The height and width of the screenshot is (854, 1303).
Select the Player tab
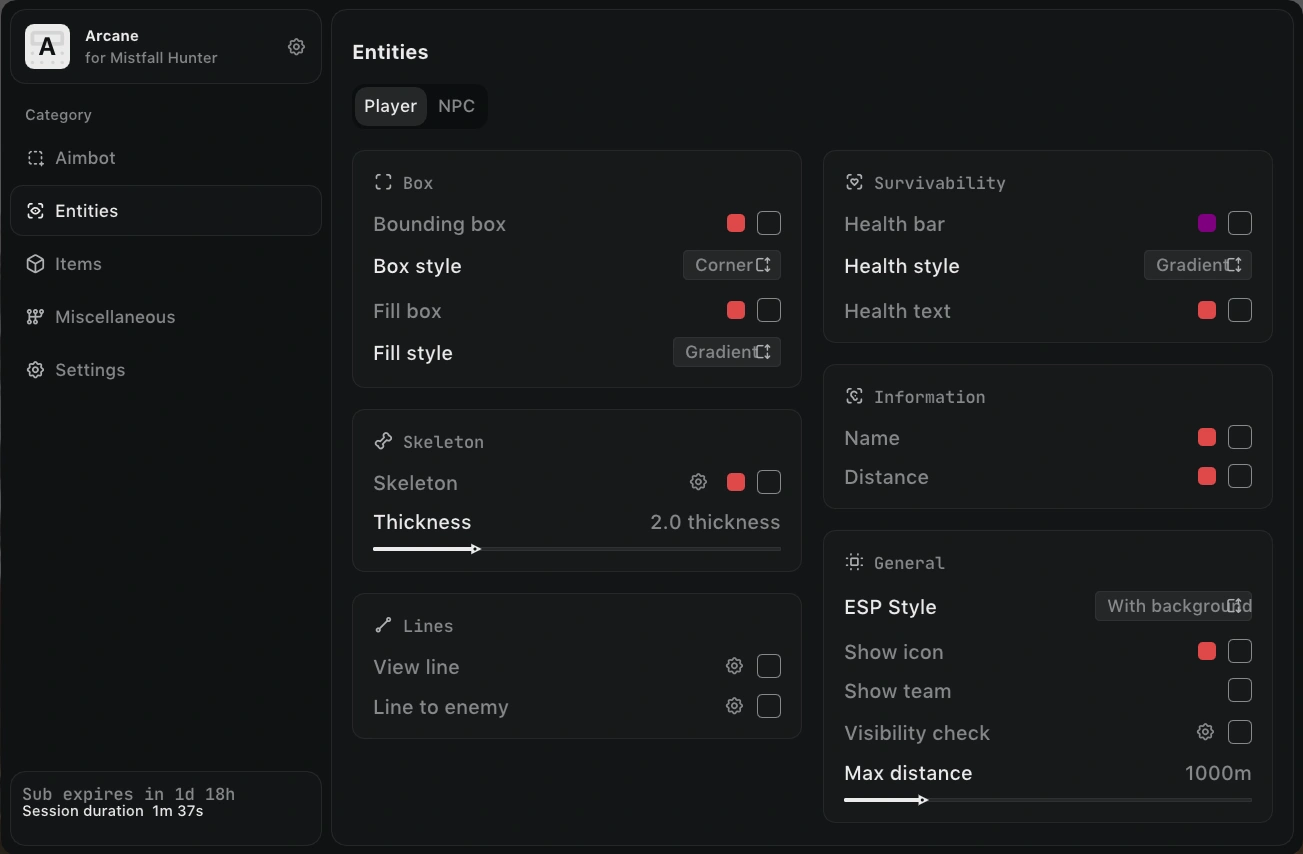pos(390,106)
